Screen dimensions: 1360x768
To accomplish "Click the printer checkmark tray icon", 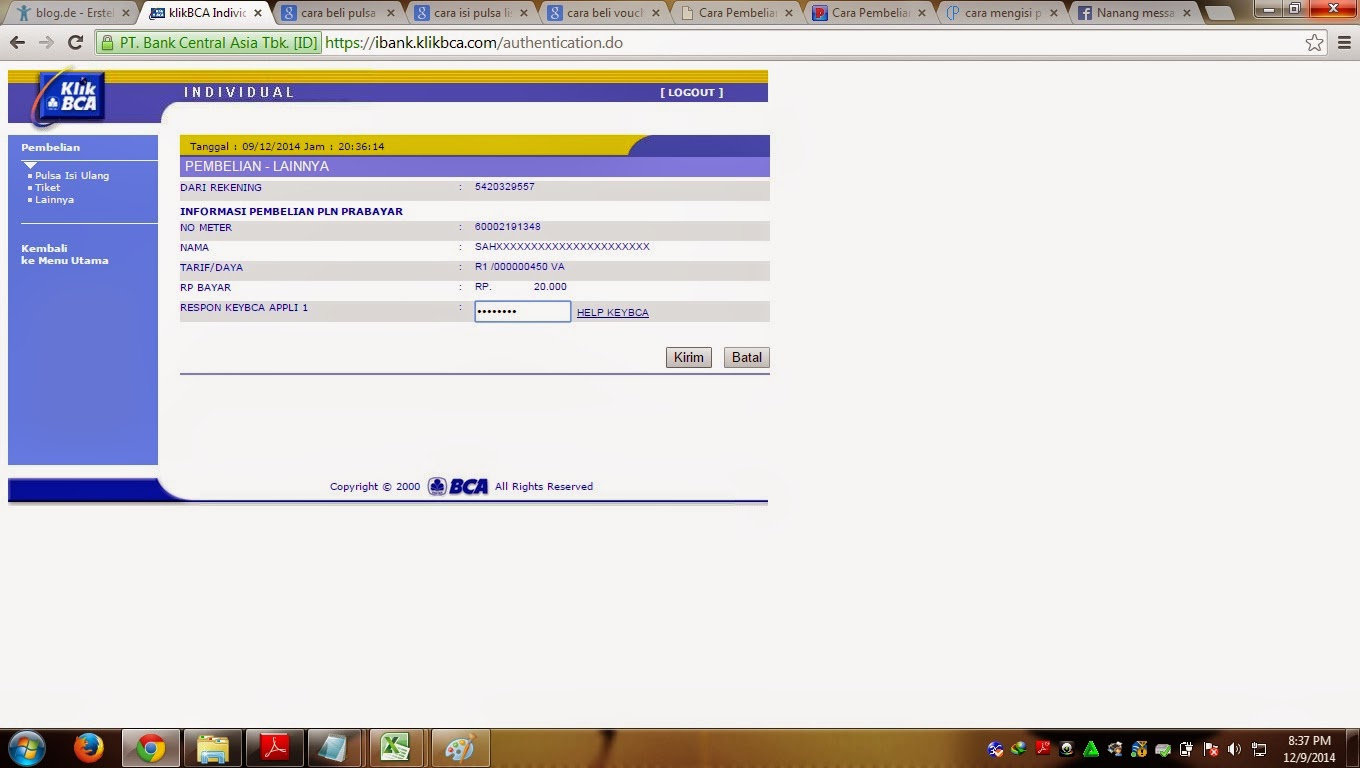I will pos(1163,748).
